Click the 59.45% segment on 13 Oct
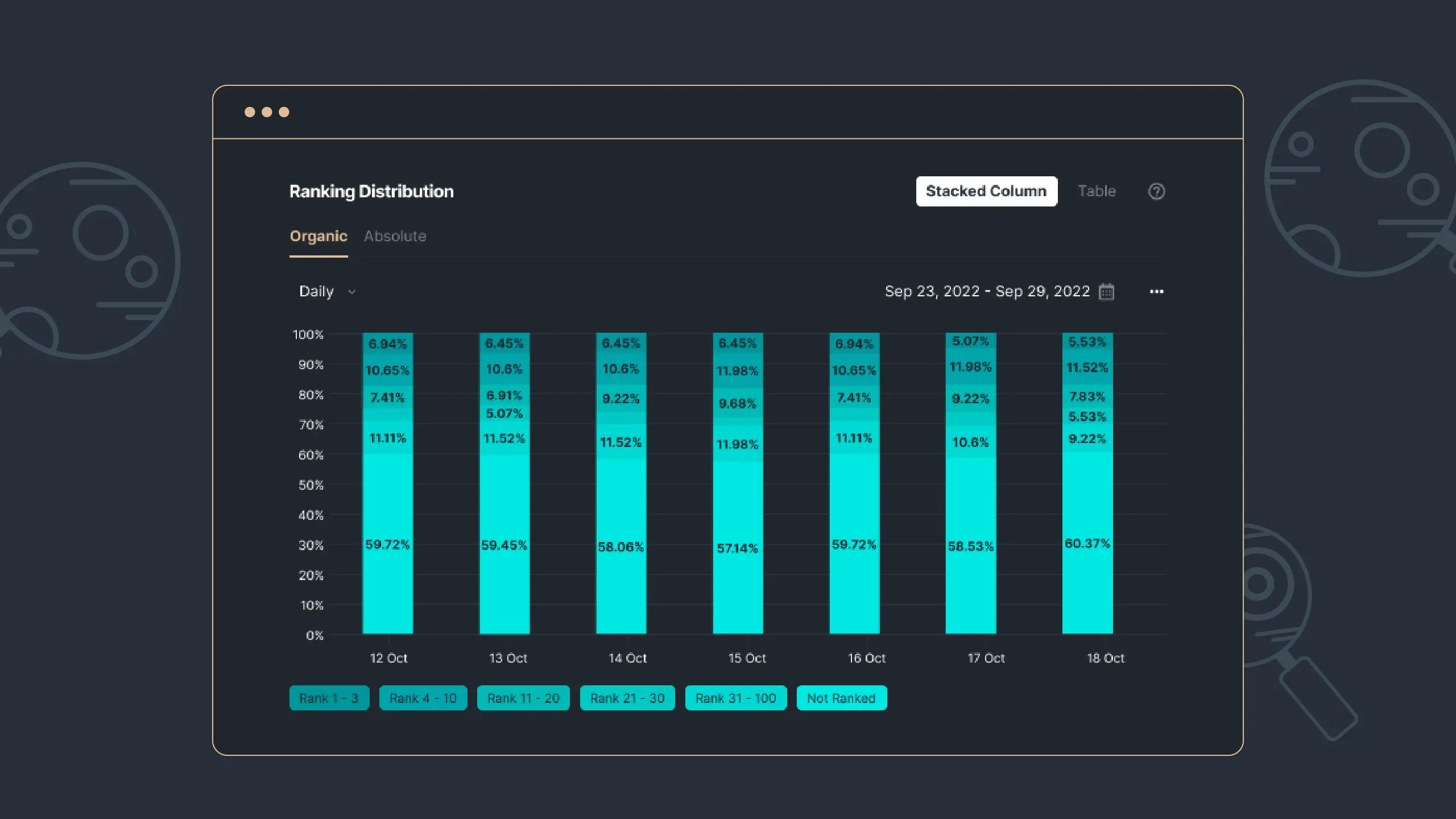The height and width of the screenshot is (819, 1456). pyautogui.click(x=504, y=544)
